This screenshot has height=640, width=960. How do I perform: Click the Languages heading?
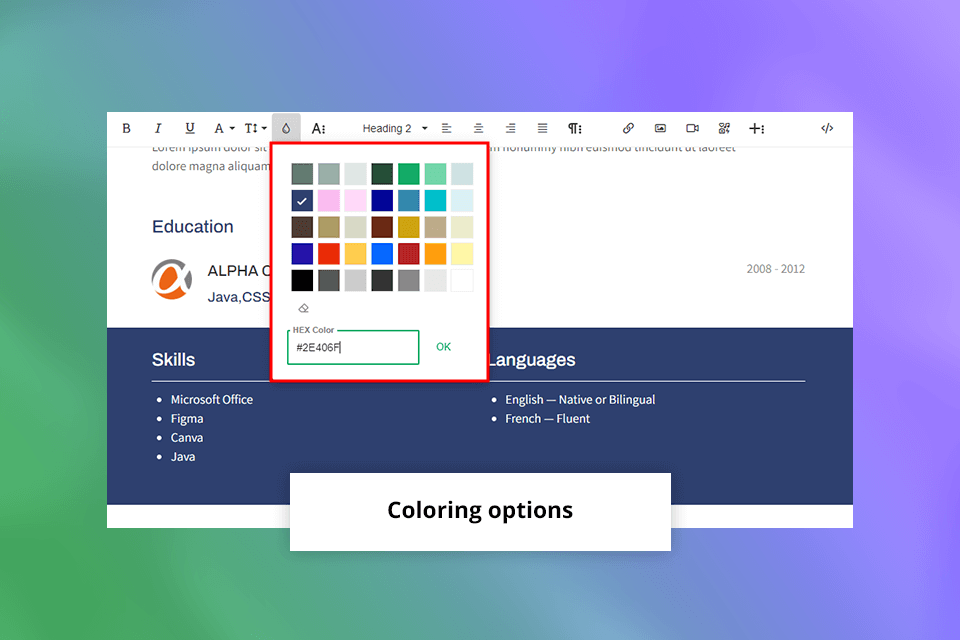pyautogui.click(x=531, y=360)
